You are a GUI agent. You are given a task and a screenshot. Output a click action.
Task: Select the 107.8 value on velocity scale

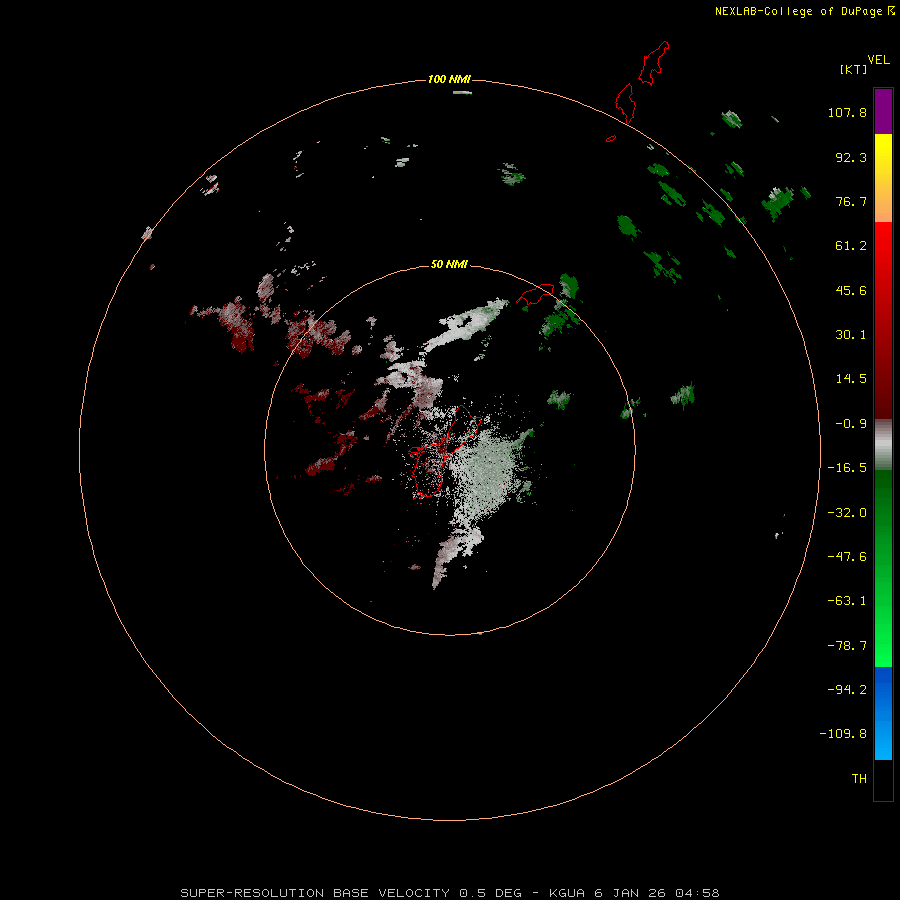tap(847, 112)
